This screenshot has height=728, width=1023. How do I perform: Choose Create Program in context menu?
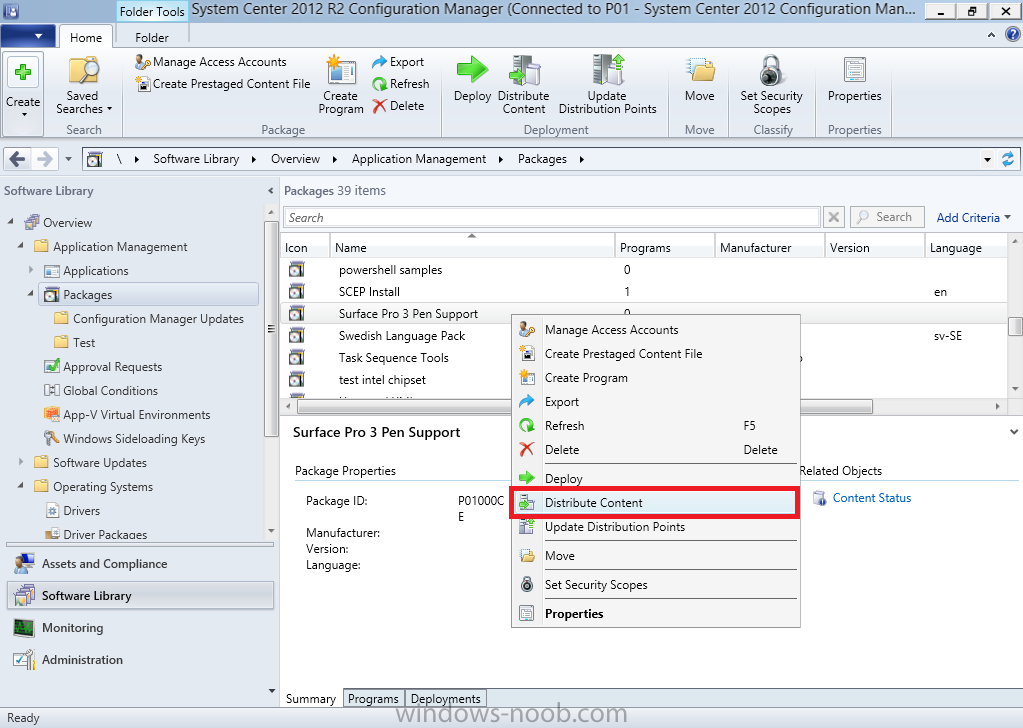tap(655, 378)
